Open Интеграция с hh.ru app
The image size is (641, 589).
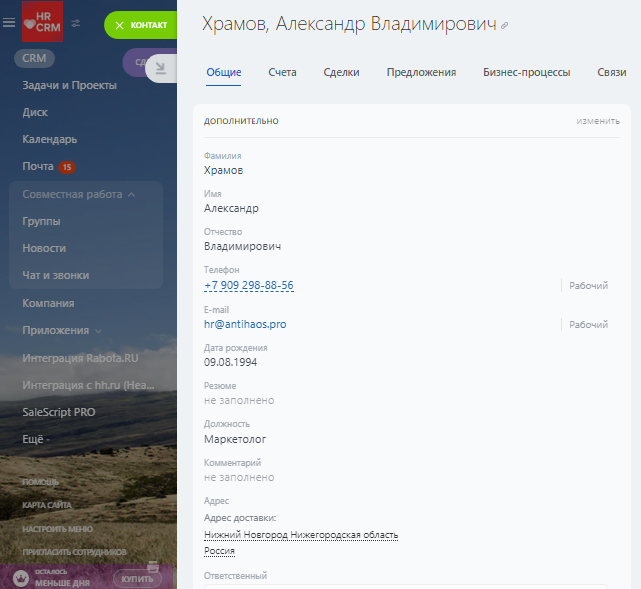coord(88,385)
